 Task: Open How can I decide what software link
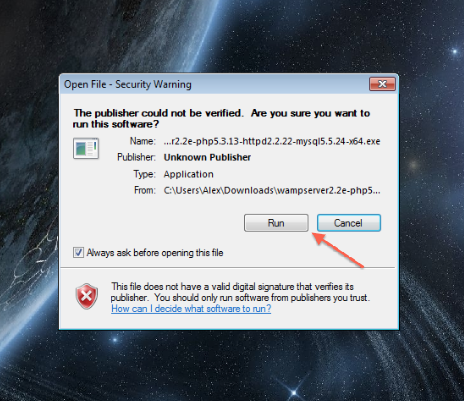point(191,309)
